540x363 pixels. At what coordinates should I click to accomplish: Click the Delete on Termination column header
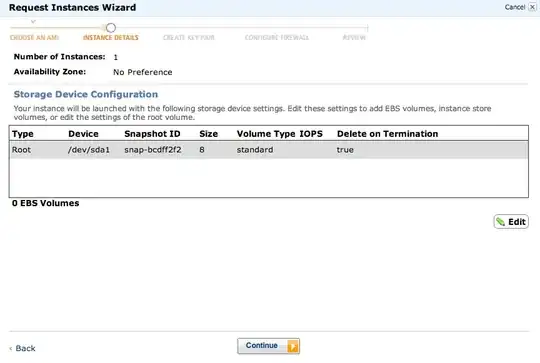387,134
